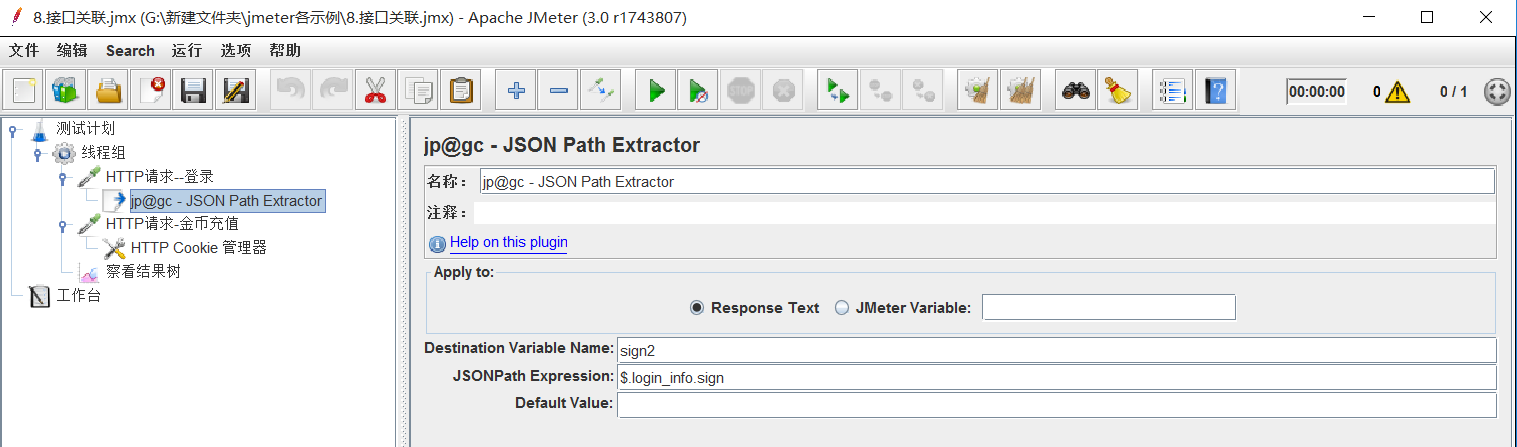Select jp@gc - JSON Path Extractor tree item
The width and height of the screenshot is (1517, 447).
[226, 201]
